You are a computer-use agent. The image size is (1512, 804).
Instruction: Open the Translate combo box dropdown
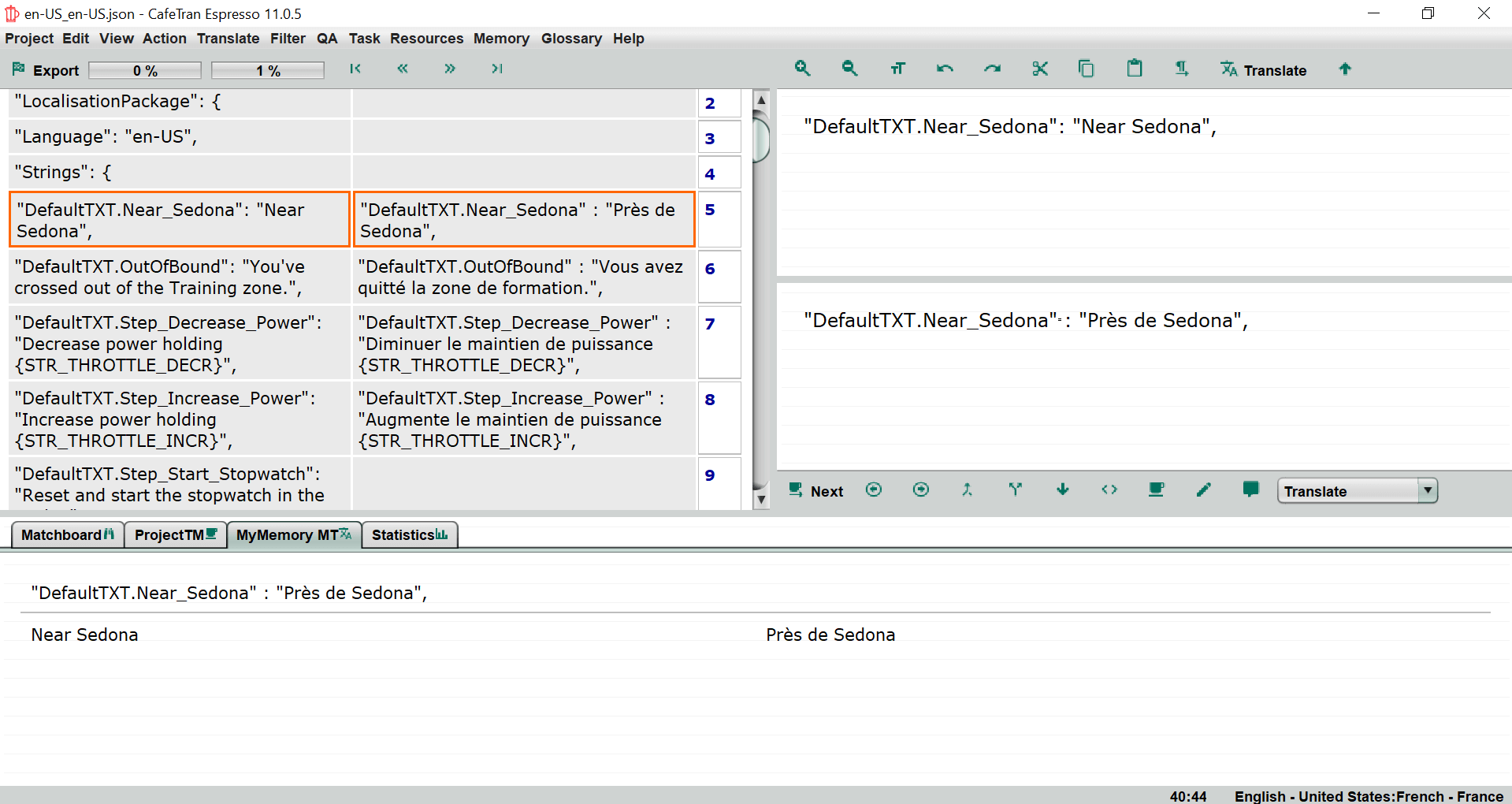[x=1427, y=490]
